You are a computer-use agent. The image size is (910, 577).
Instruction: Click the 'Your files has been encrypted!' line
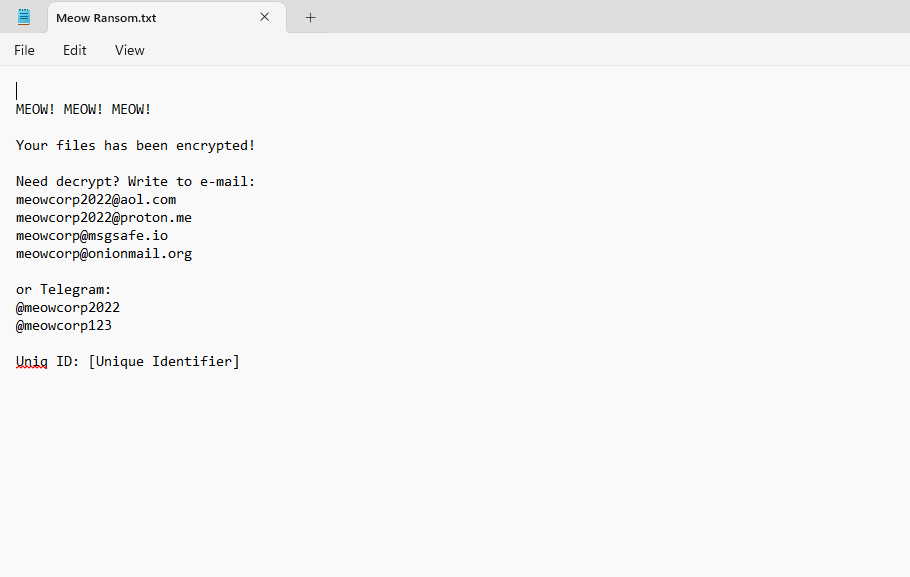click(x=136, y=145)
